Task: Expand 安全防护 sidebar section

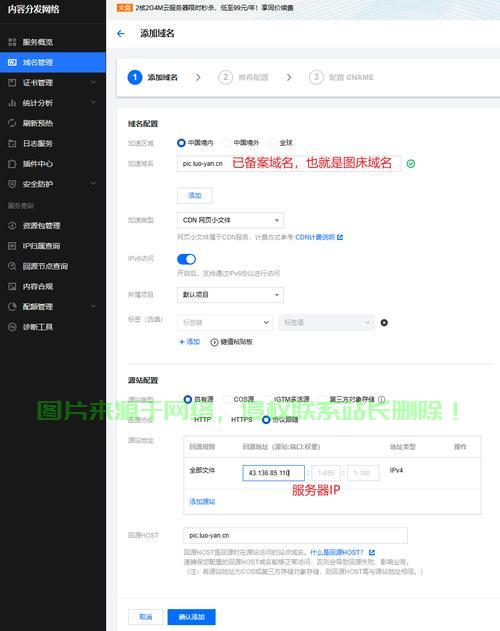Action: coord(53,184)
